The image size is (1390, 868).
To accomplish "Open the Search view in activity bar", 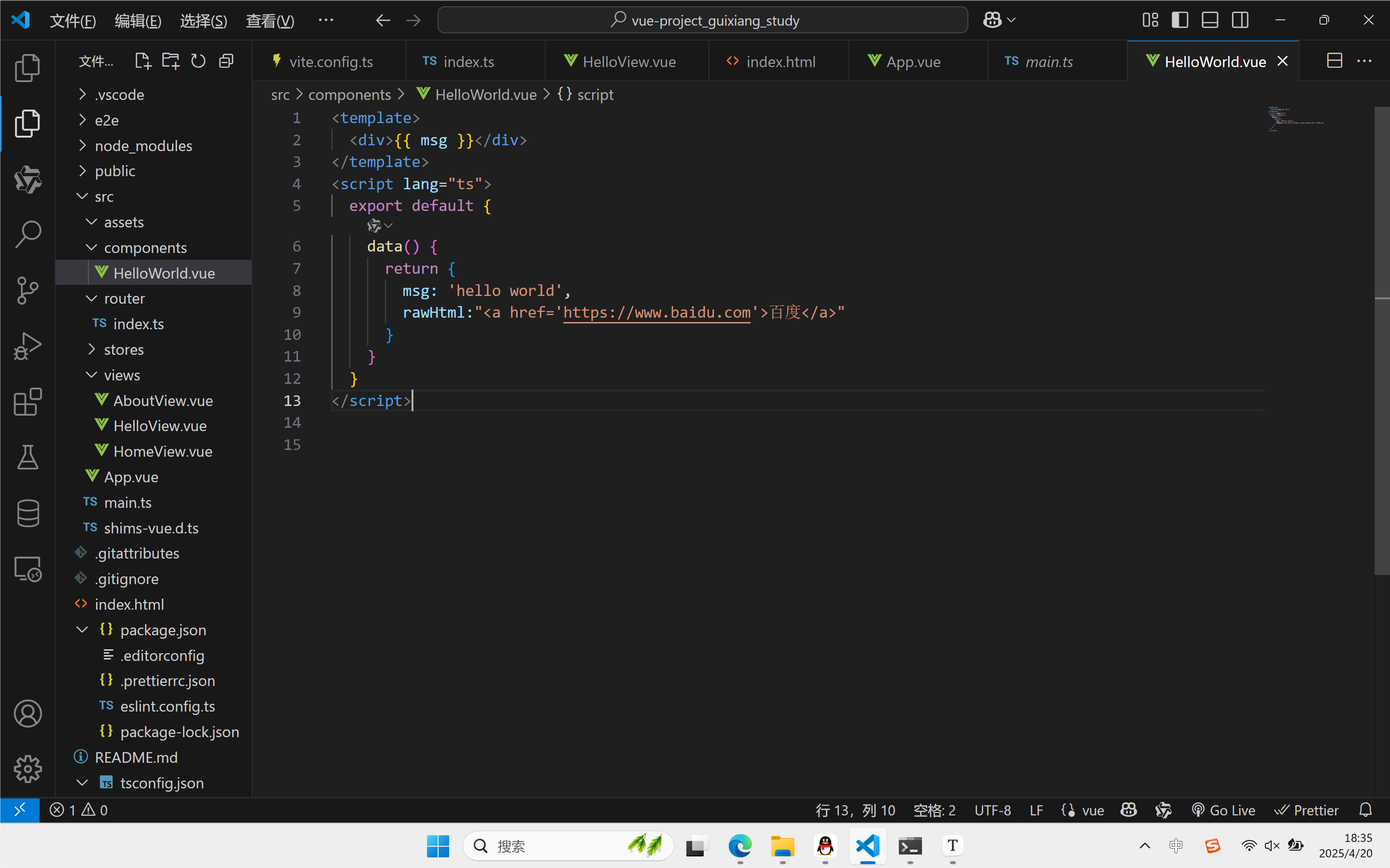I will (28, 234).
